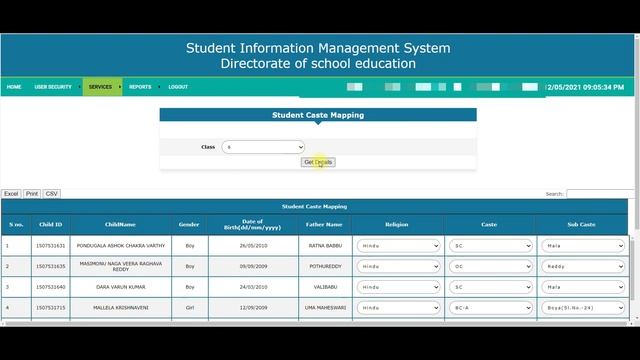Open Boya Sub Caste dropdown

[583, 308]
